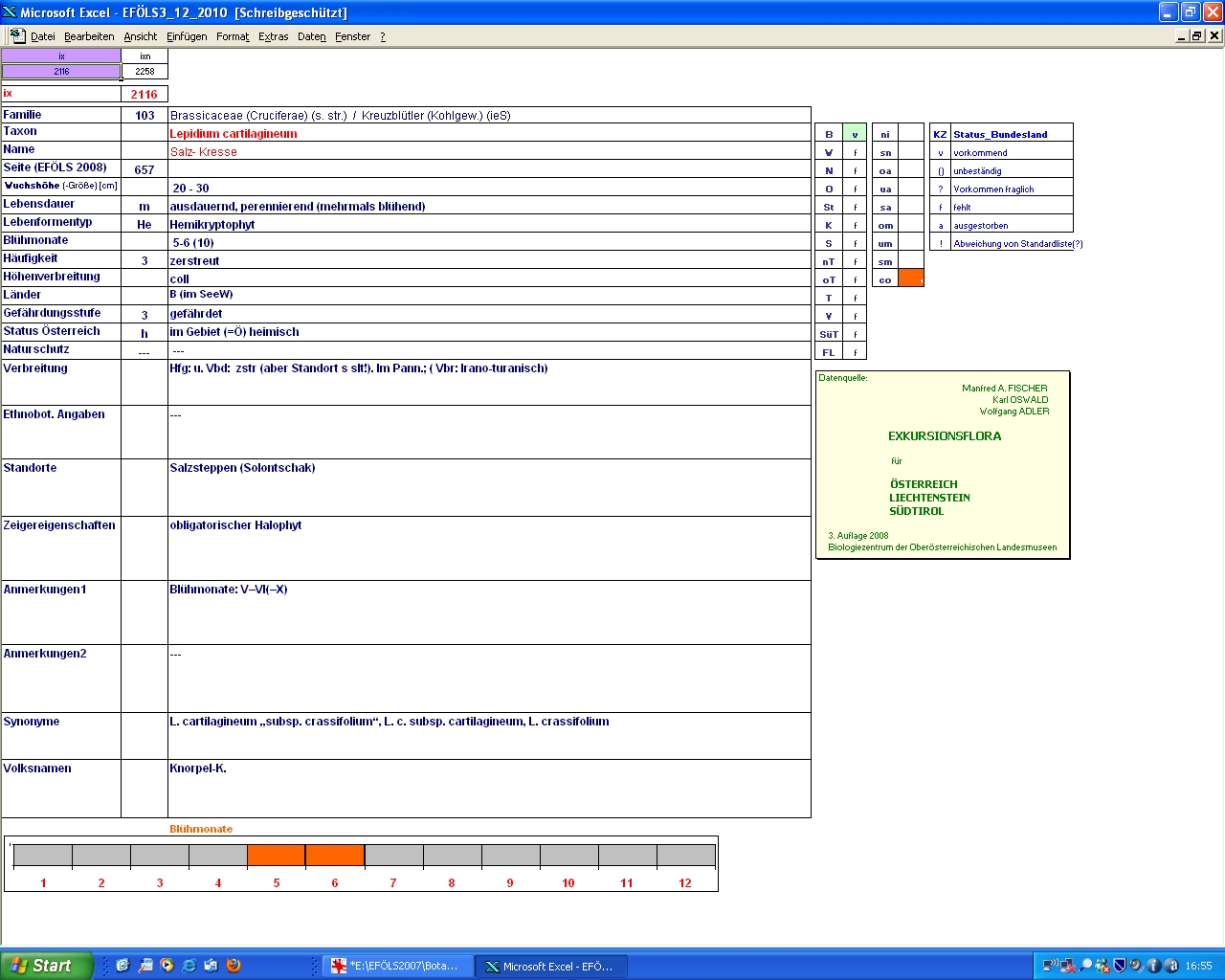This screenshot has width=1225, height=980.
Task: Click the round 'i' info tray icon
Action: (1154, 966)
